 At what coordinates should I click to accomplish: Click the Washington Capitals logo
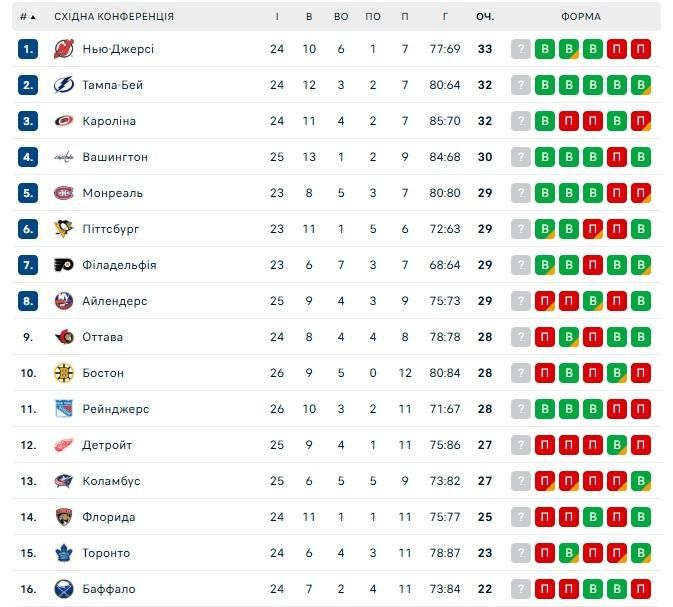pos(64,157)
